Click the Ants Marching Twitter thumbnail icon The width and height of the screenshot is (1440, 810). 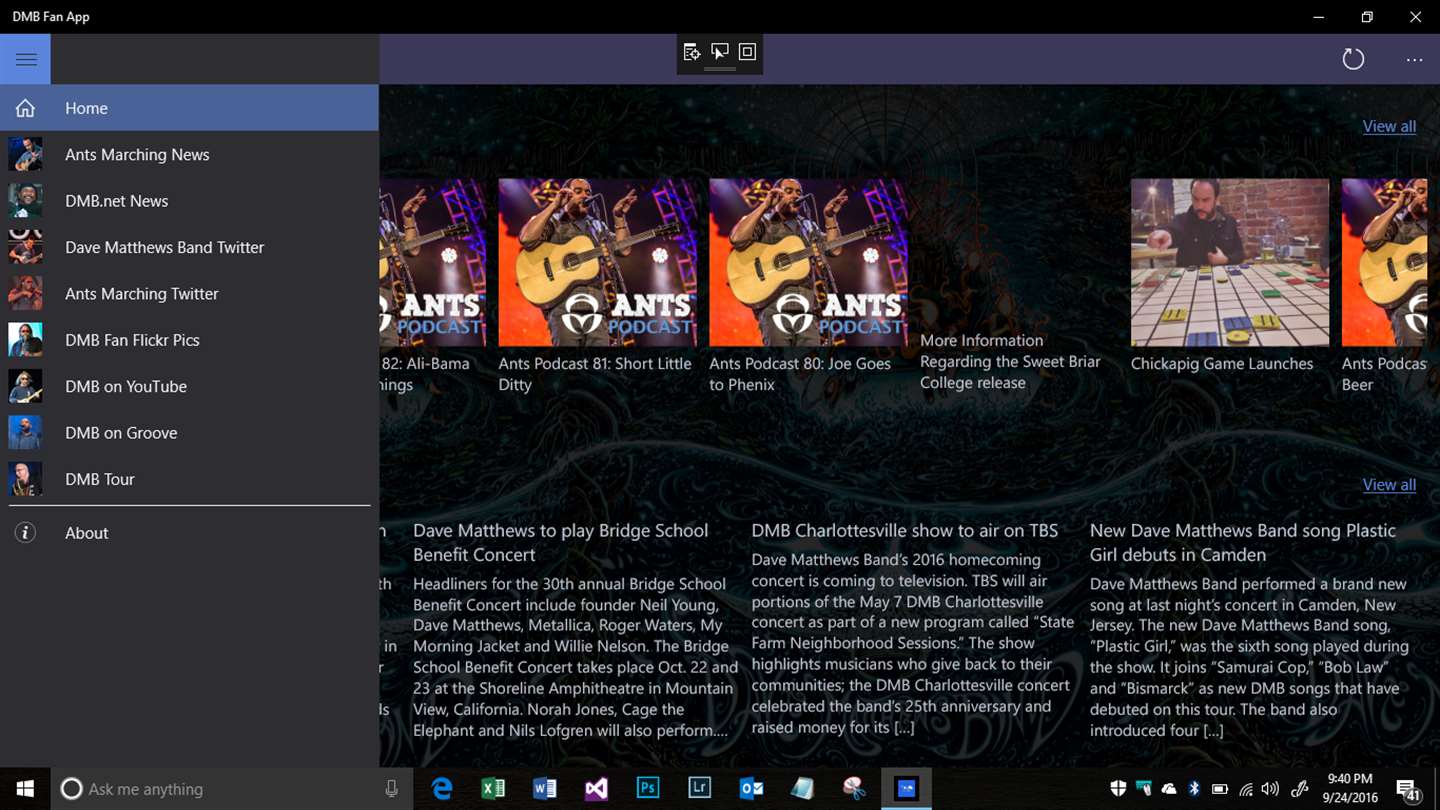pyautogui.click(x=25, y=294)
